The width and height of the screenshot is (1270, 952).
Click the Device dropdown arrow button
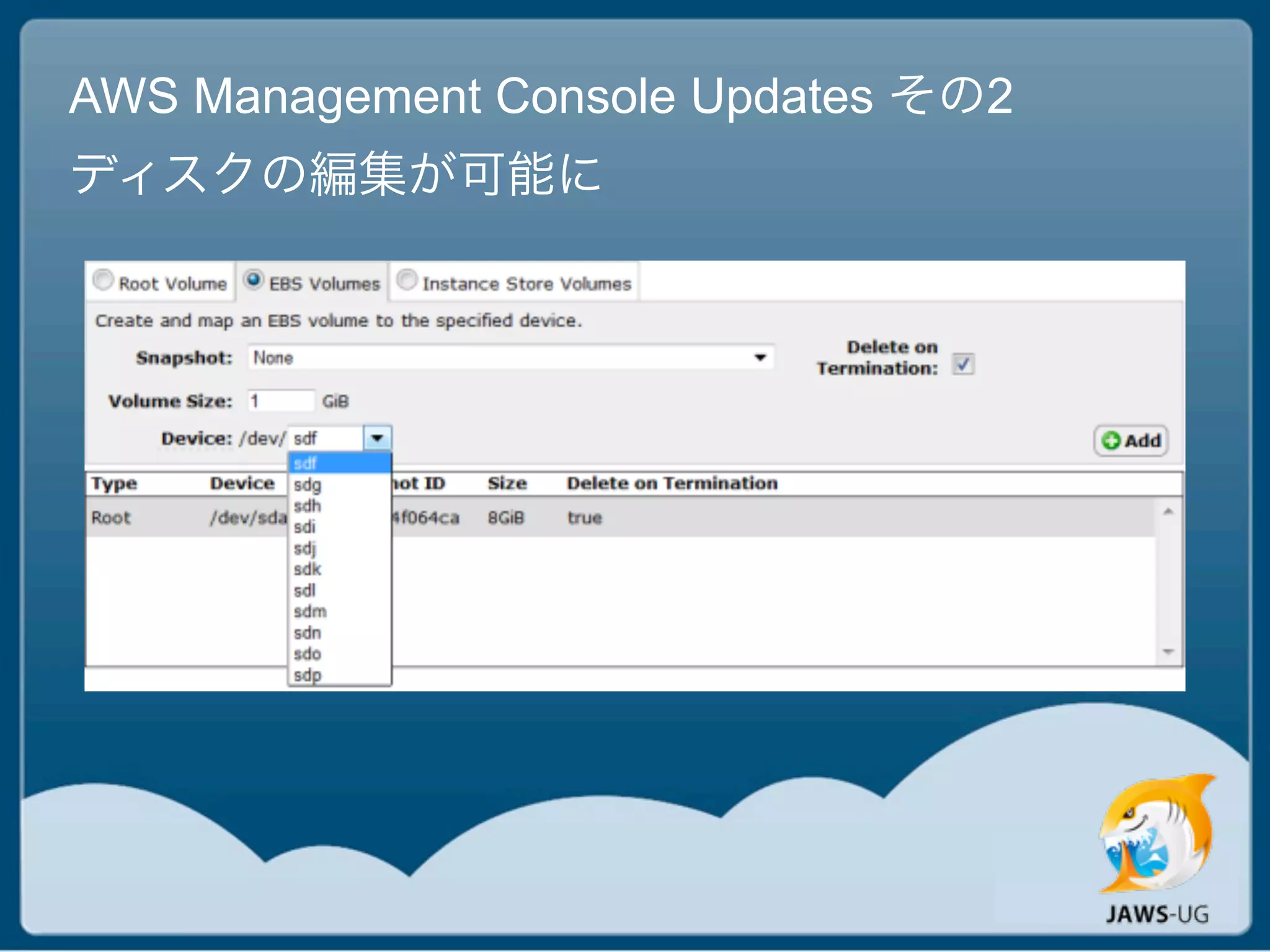[x=377, y=438]
